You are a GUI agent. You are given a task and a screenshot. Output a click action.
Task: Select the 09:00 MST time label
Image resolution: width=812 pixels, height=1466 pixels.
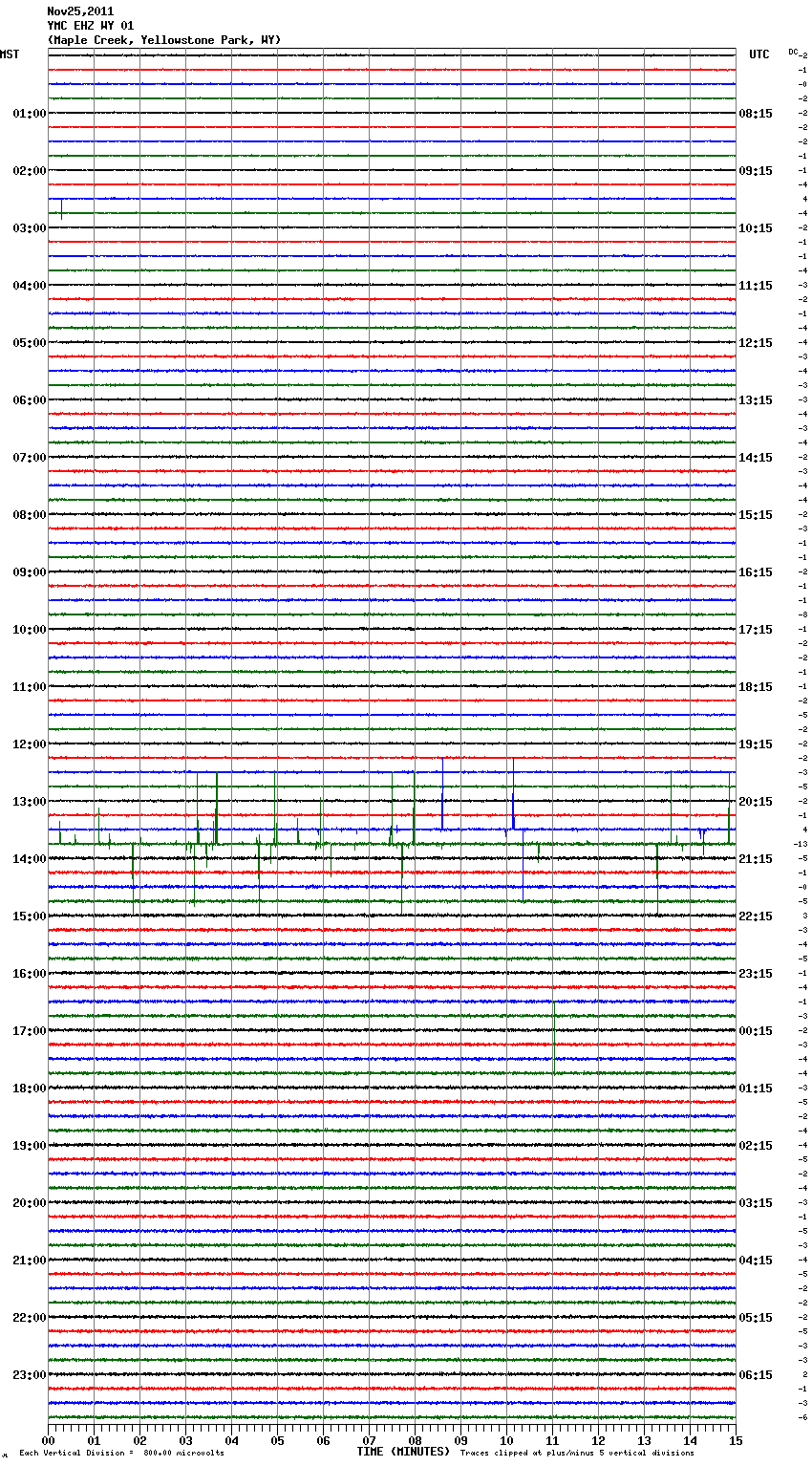pyautogui.click(x=29, y=572)
